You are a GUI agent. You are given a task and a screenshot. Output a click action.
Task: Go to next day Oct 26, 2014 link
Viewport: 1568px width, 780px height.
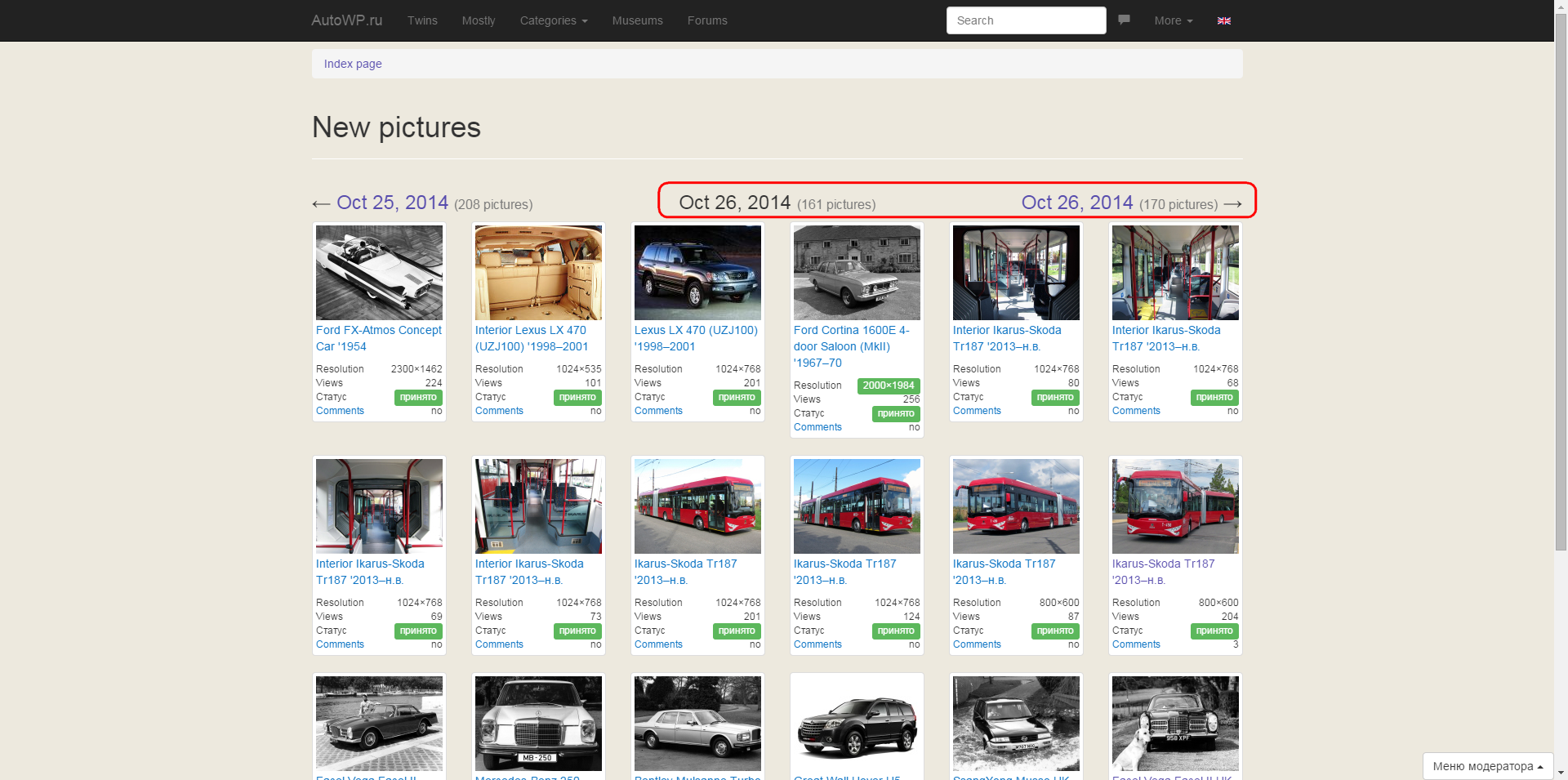(x=1077, y=203)
